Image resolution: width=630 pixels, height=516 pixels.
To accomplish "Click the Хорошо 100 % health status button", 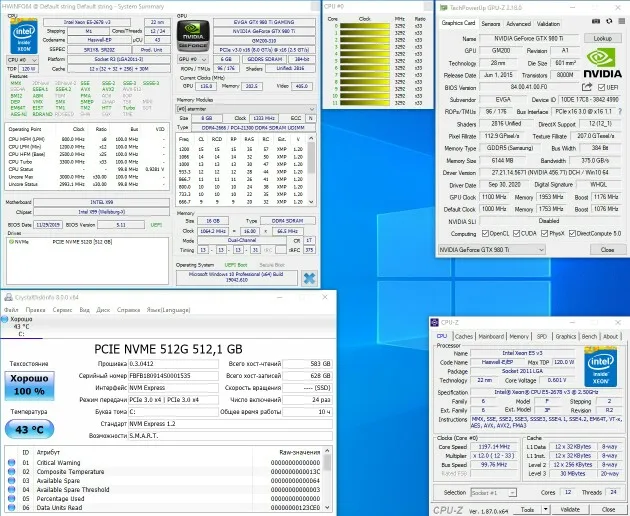I will (x=29, y=385).
